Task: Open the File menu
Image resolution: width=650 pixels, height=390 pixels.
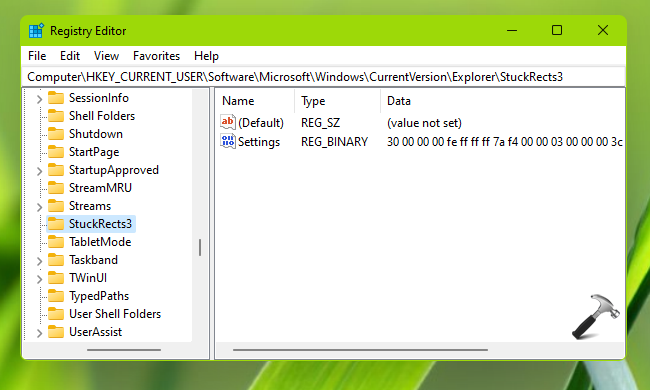Action: [x=37, y=56]
